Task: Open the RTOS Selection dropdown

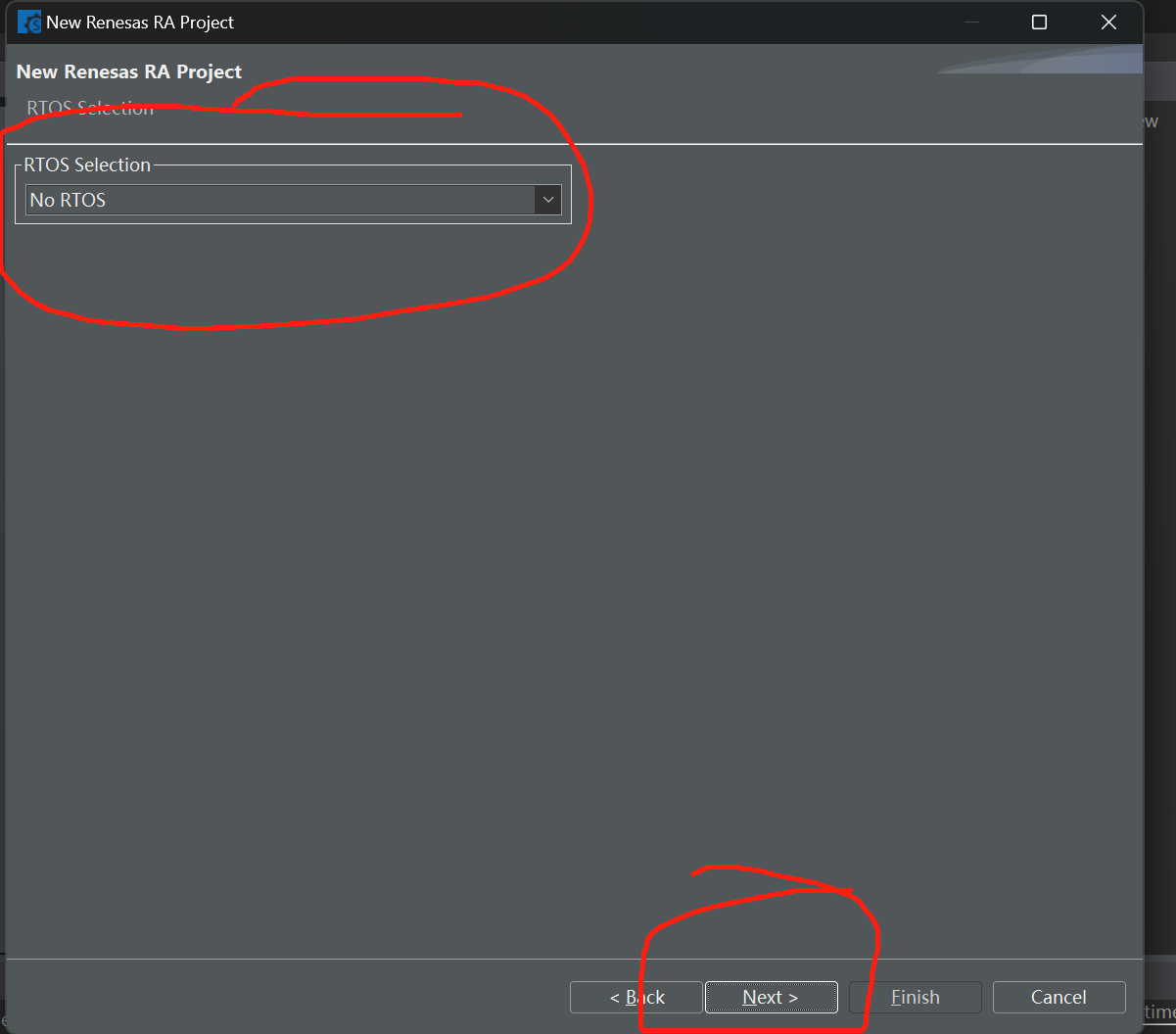Action: click(293, 200)
